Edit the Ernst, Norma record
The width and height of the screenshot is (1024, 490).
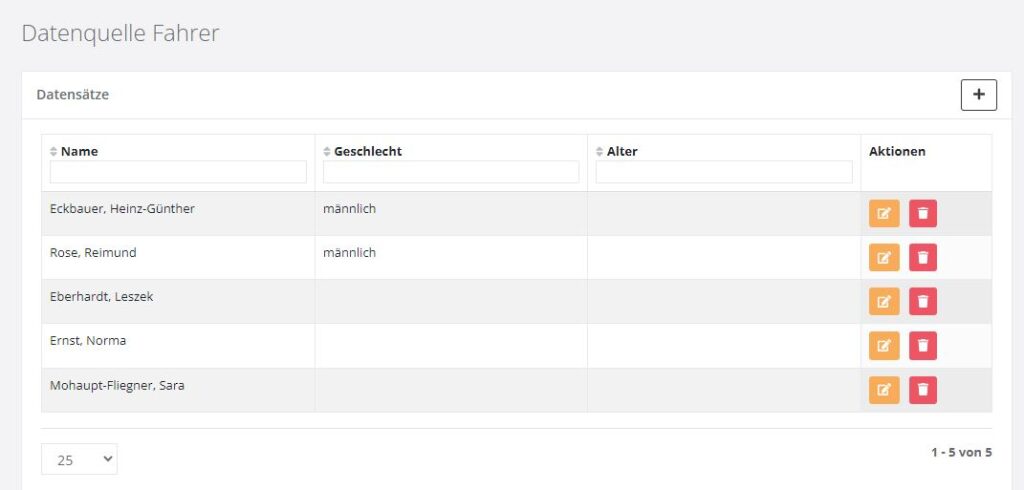click(884, 346)
